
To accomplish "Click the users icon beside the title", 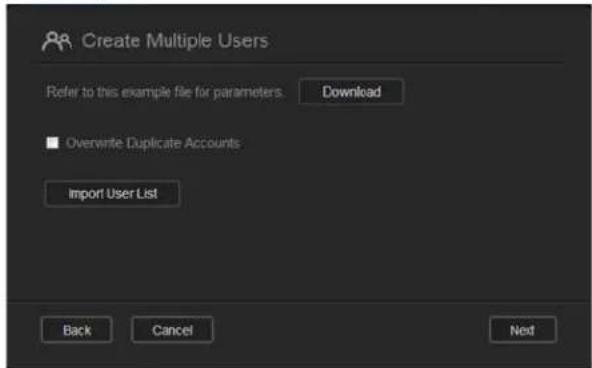I will point(57,41).
